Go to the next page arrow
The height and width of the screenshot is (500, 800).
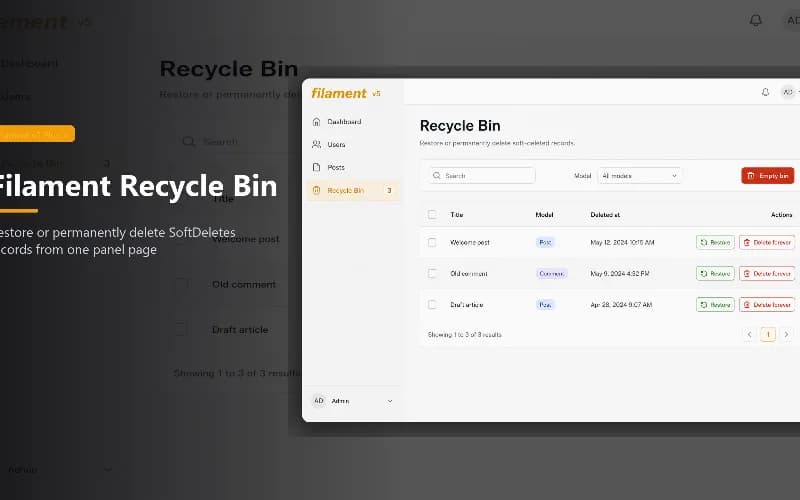[786, 335]
